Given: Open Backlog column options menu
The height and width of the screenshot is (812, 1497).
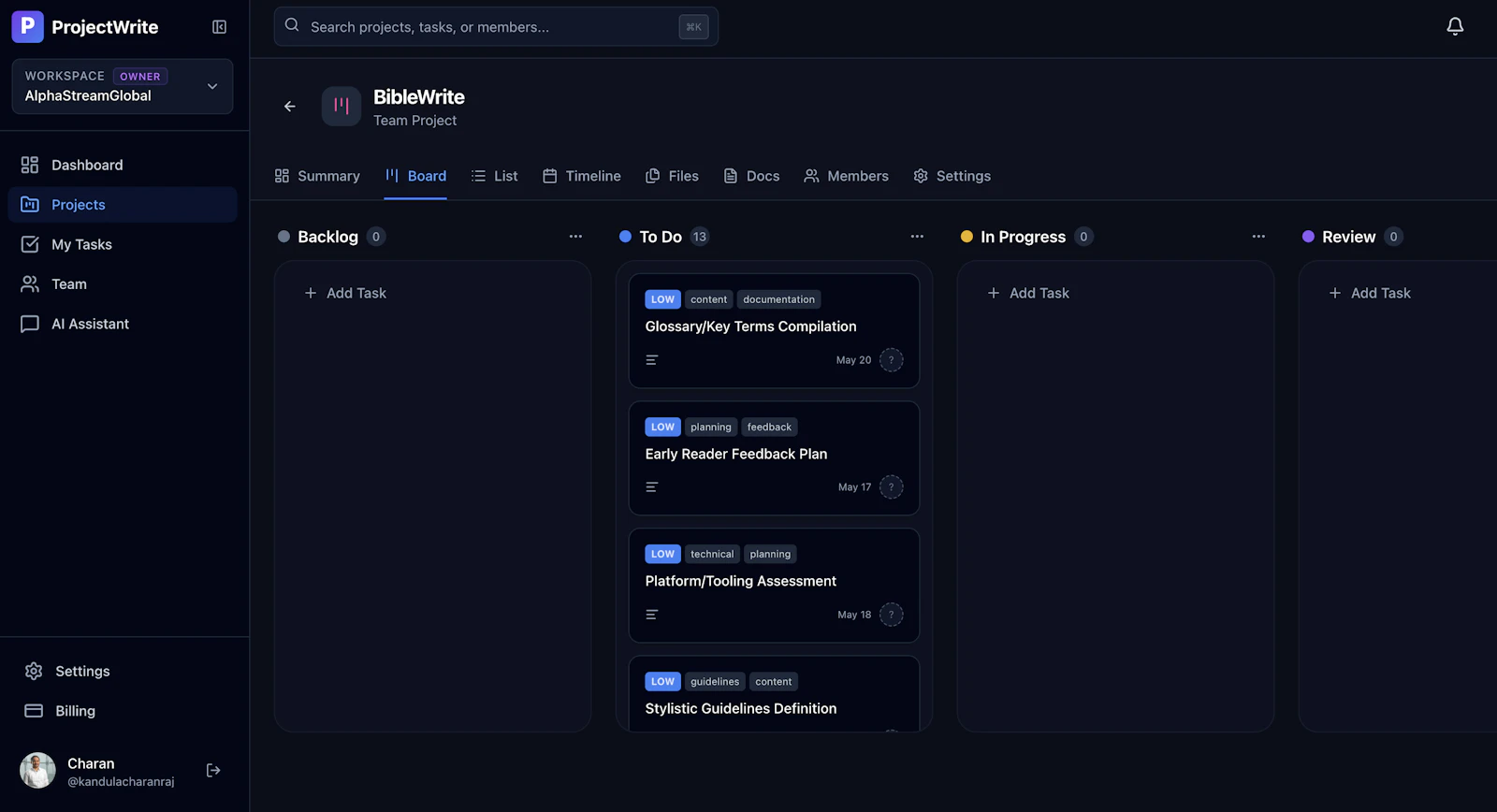Looking at the screenshot, I should [575, 237].
